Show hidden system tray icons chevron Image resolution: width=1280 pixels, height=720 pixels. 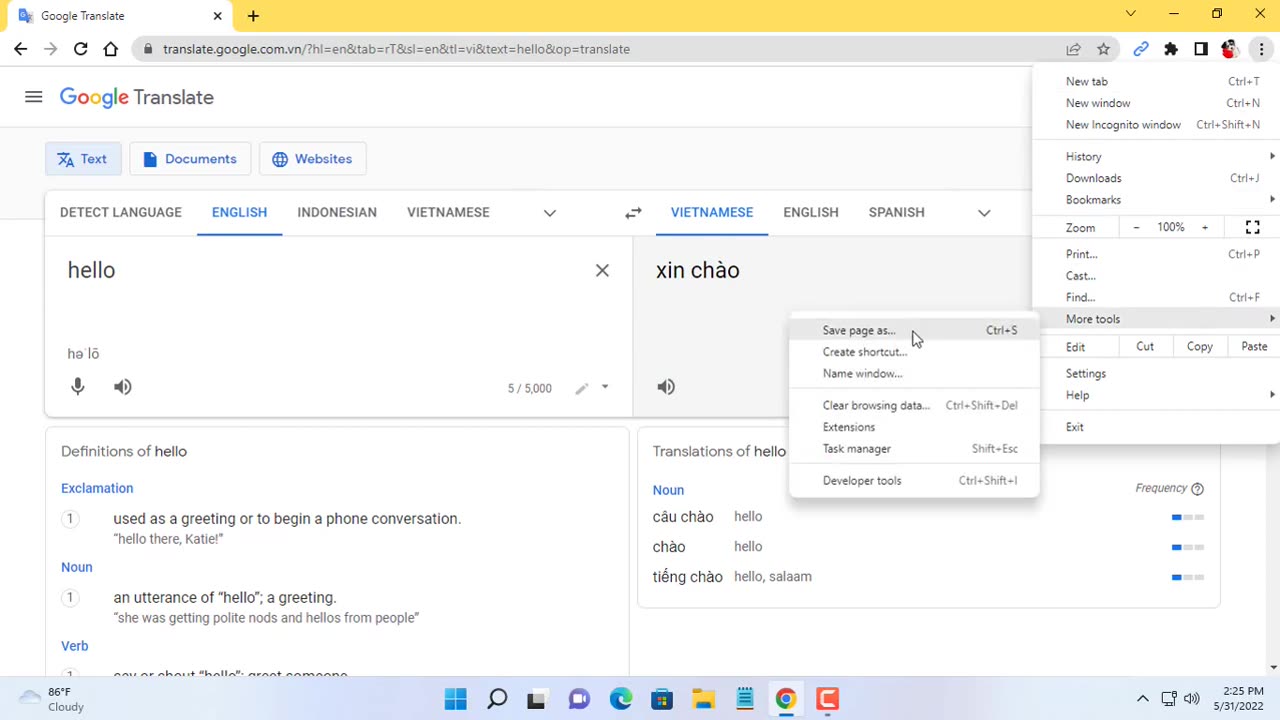point(1142,699)
